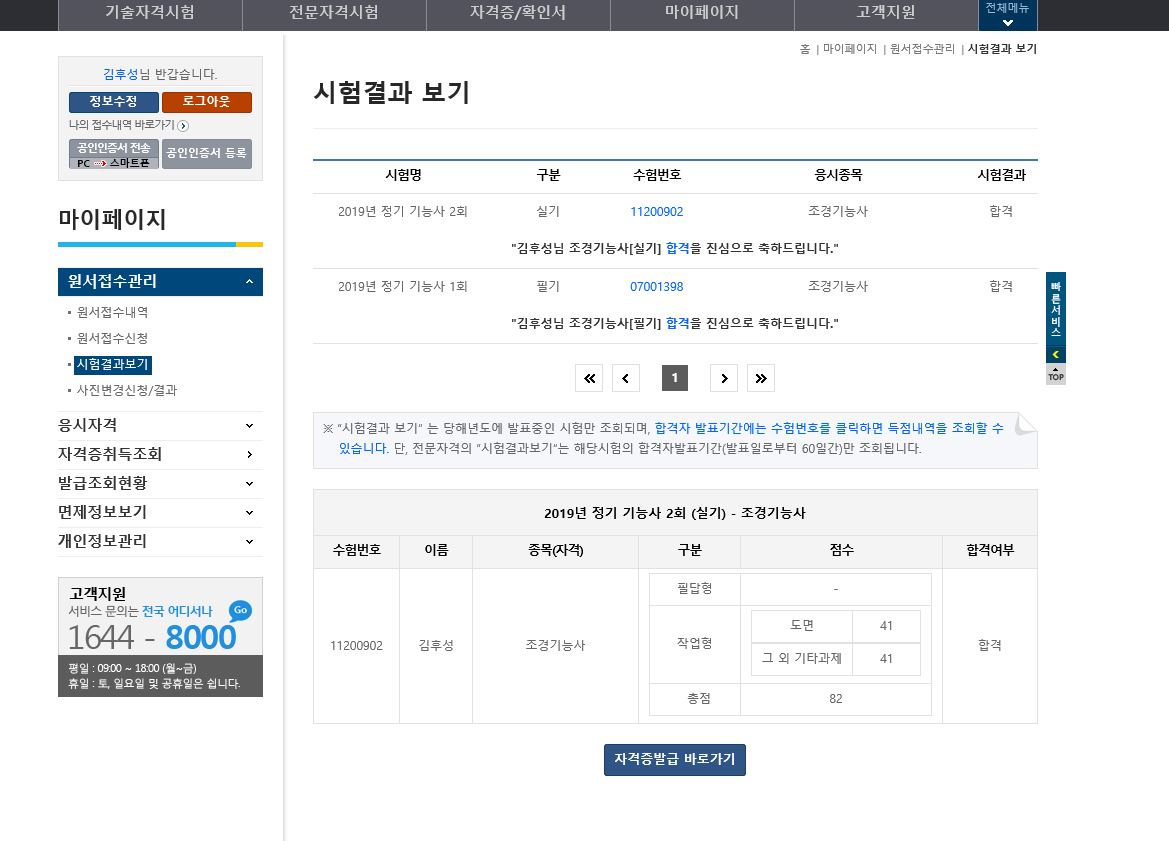Select page 1 in pagination
Image resolution: width=1169 pixels, height=841 pixels.
coord(675,378)
